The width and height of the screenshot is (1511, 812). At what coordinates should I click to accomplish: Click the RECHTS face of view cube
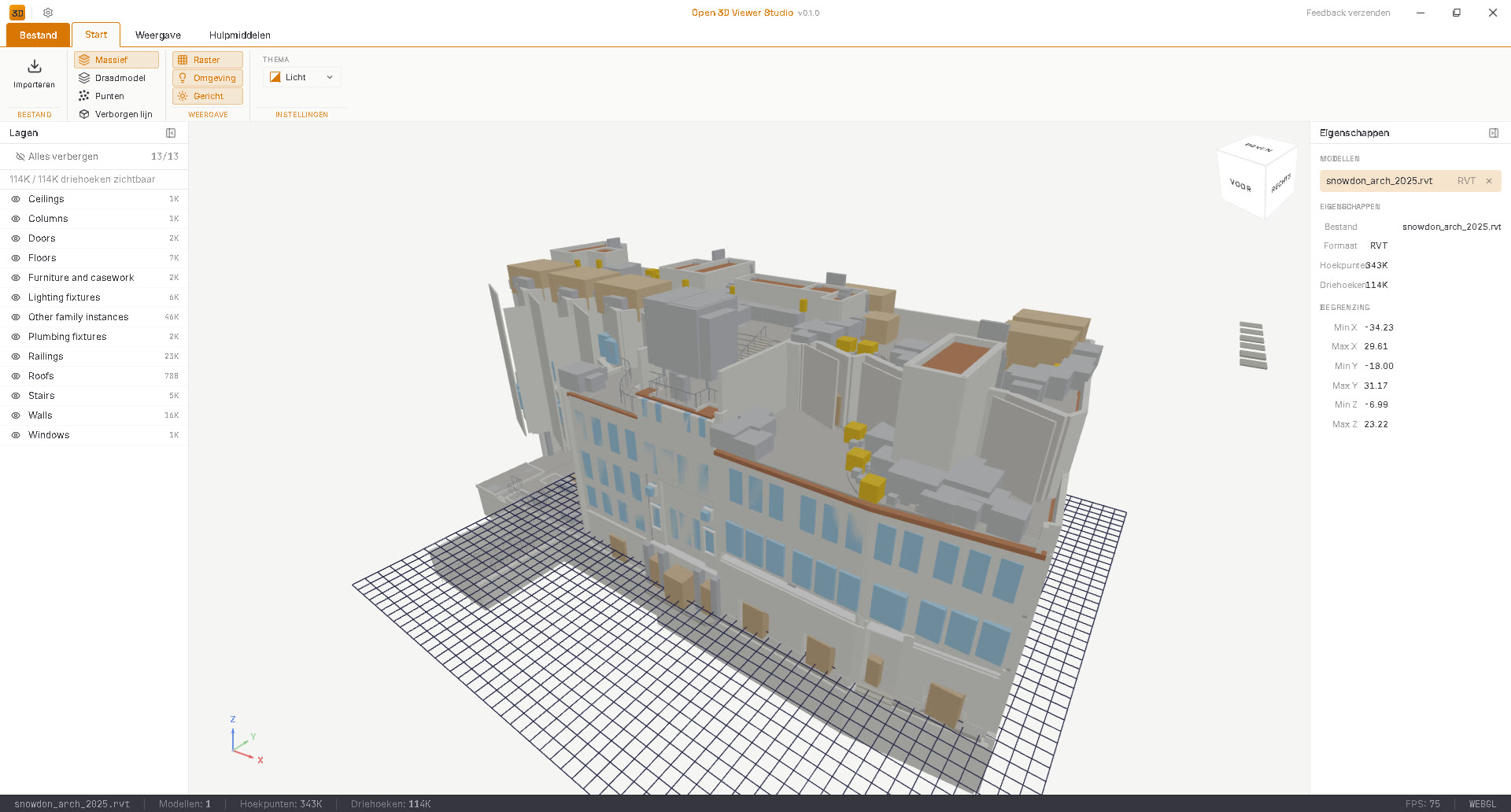(1280, 183)
